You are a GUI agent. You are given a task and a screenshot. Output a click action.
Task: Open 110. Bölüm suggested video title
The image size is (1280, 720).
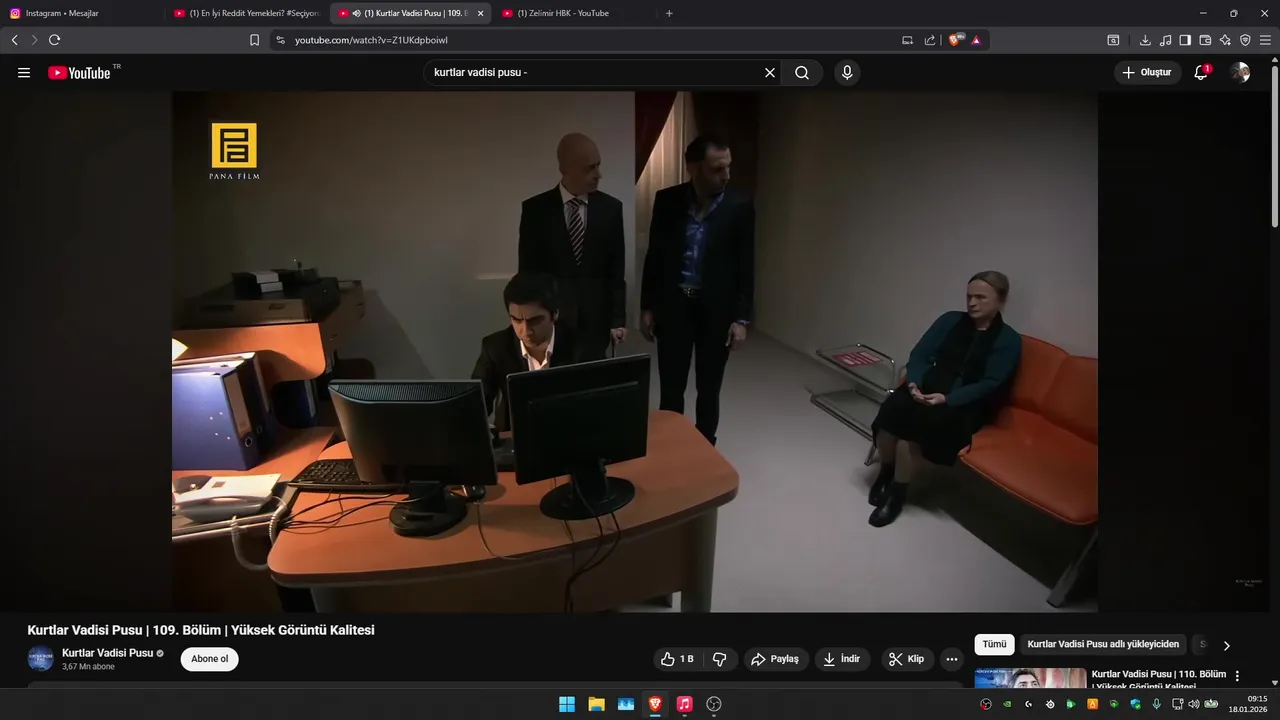[x=1158, y=679]
